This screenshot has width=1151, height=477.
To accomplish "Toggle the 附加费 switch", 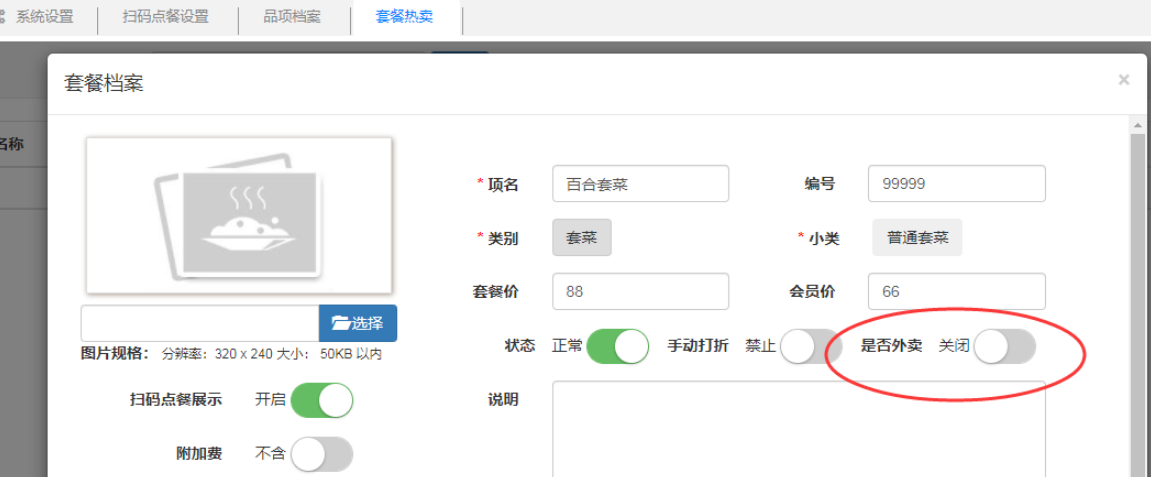I will click(321, 454).
